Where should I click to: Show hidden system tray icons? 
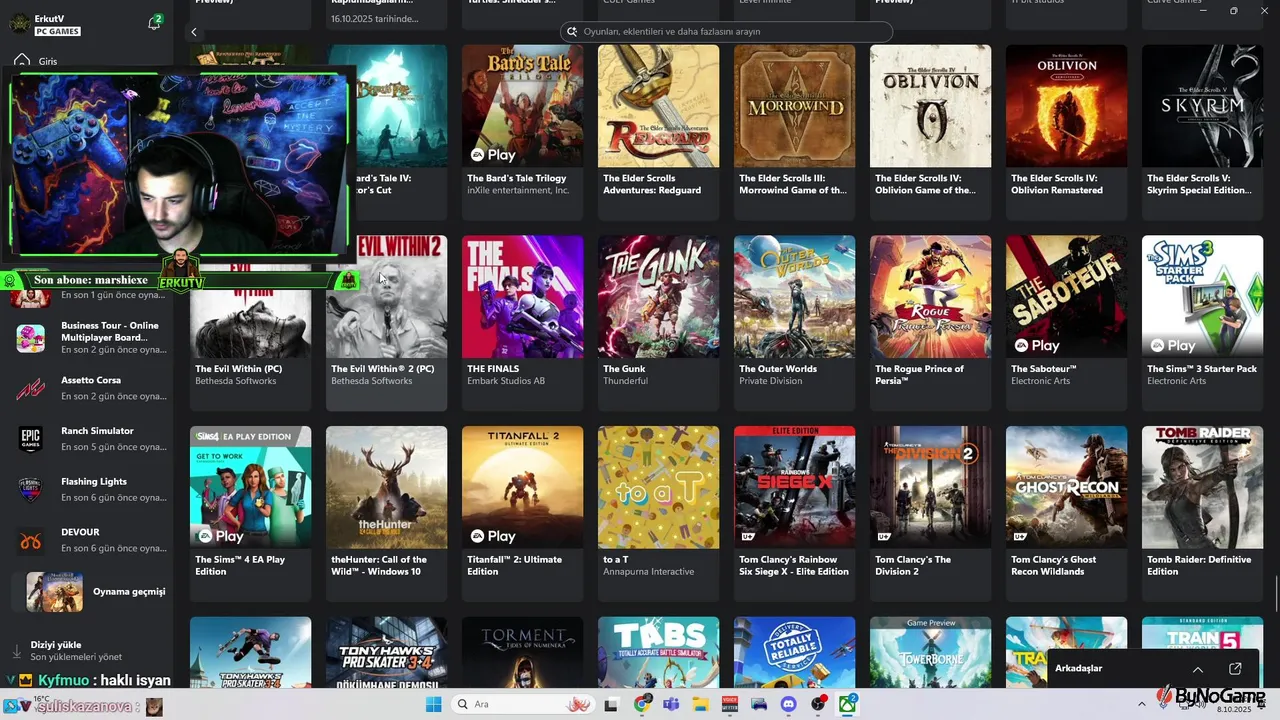coord(1142,705)
